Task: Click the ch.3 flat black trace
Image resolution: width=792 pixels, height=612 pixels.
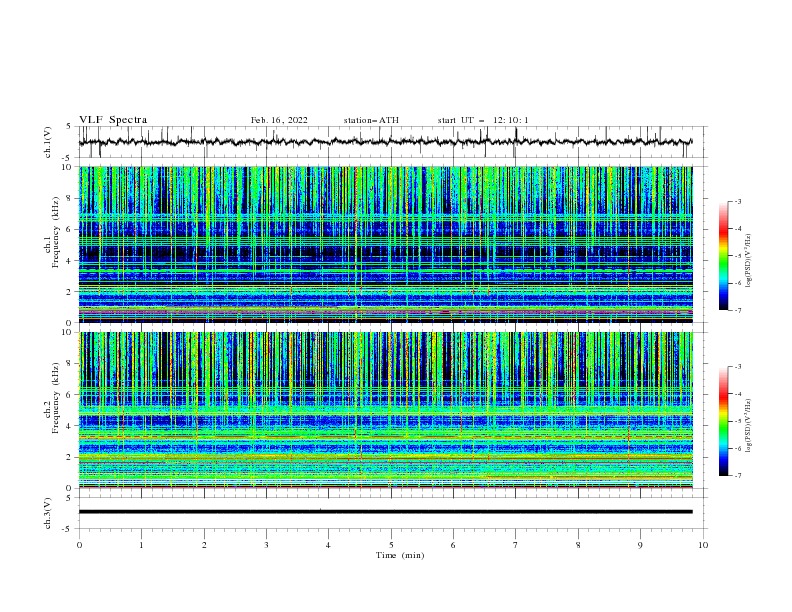Action: [385, 512]
